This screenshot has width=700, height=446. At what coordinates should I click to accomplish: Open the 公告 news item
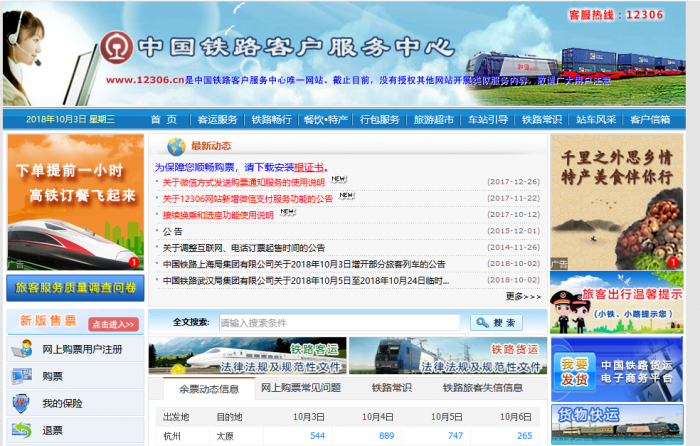click(172, 231)
